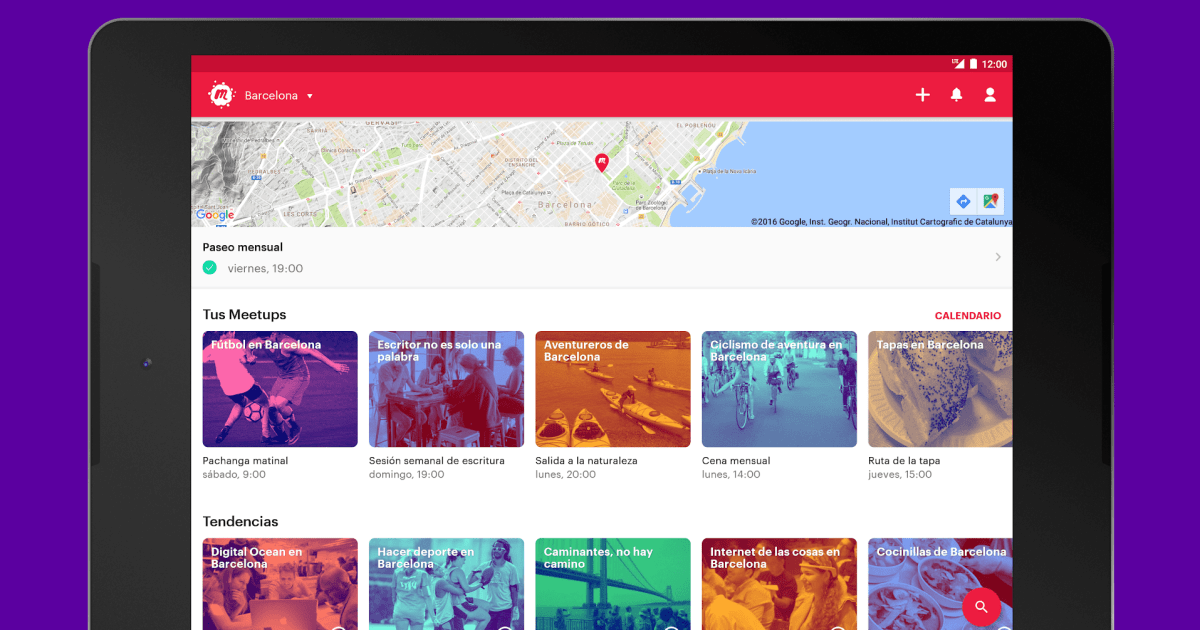The height and width of the screenshot is (630, 1200).
Task: Select the red map pin marker
Action: click(x=601, y=161)
